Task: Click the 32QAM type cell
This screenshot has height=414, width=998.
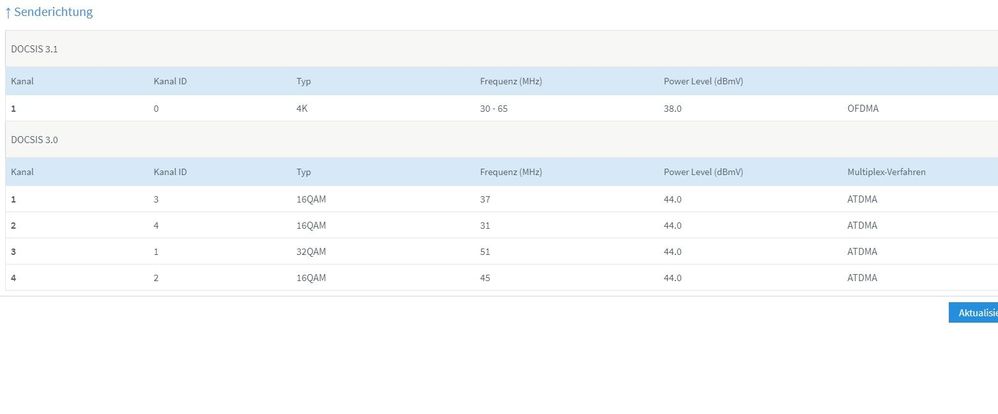Action: (x=311, y=252)
